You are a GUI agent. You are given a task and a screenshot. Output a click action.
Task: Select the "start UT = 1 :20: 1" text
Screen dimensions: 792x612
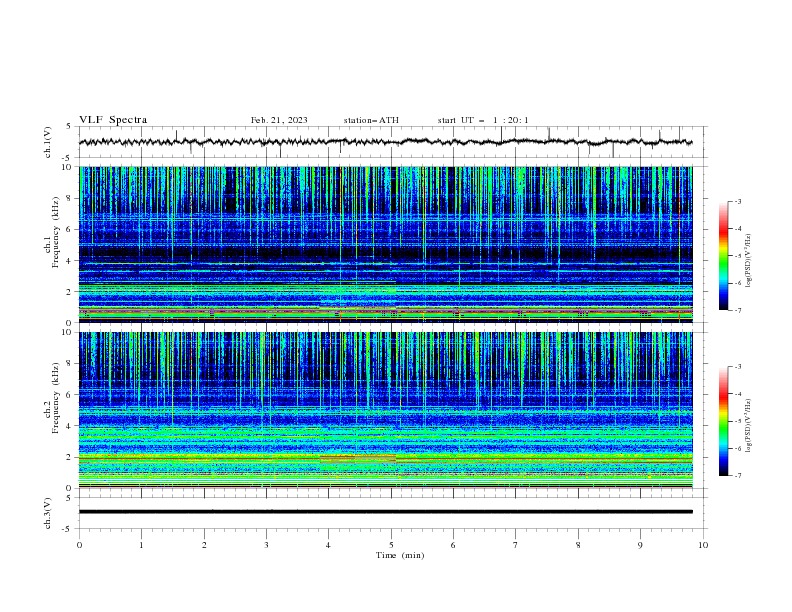[x=483, y=120]
